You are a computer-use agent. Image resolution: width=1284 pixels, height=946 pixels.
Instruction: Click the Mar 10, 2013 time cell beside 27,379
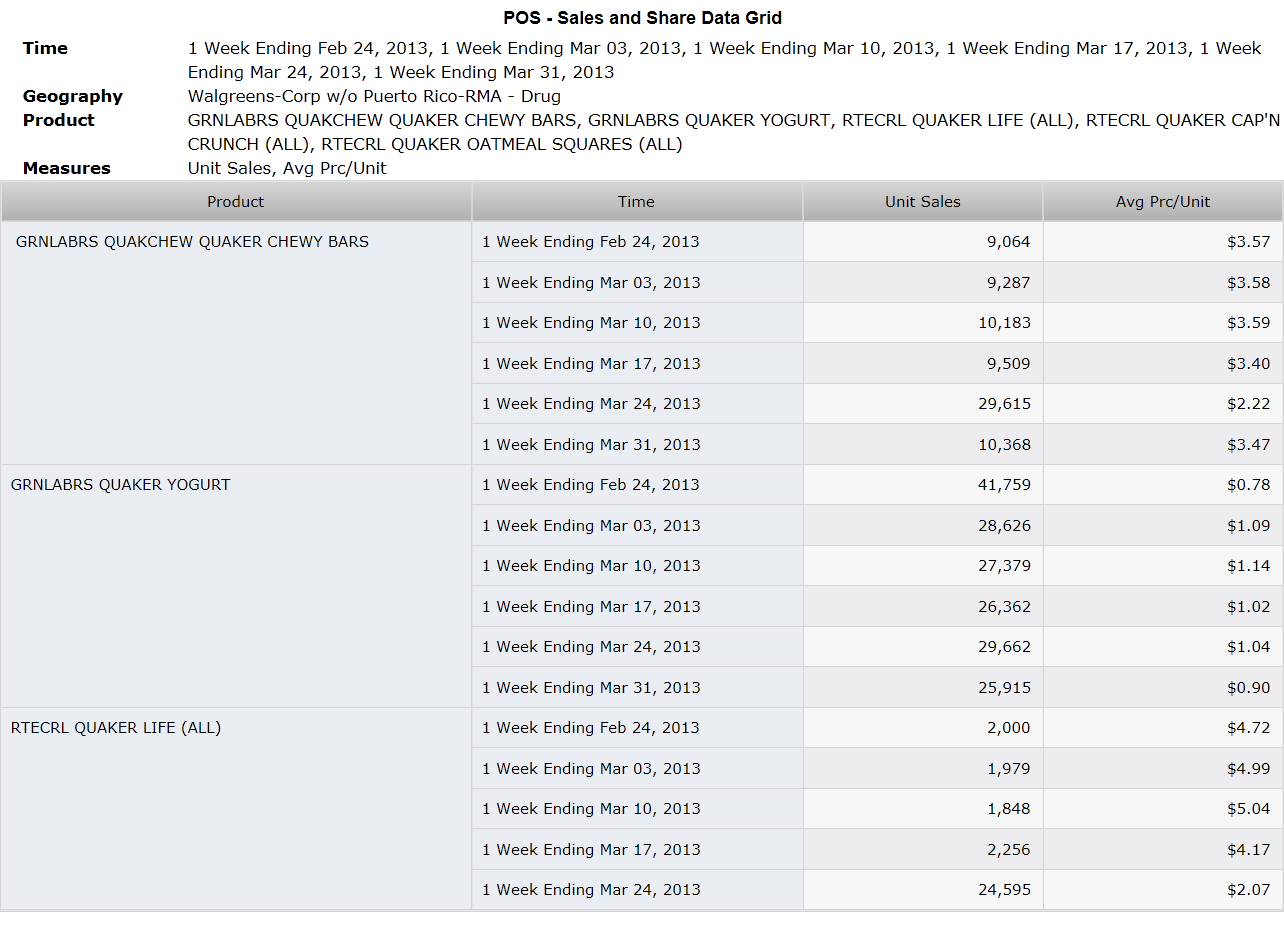point(637,566)
